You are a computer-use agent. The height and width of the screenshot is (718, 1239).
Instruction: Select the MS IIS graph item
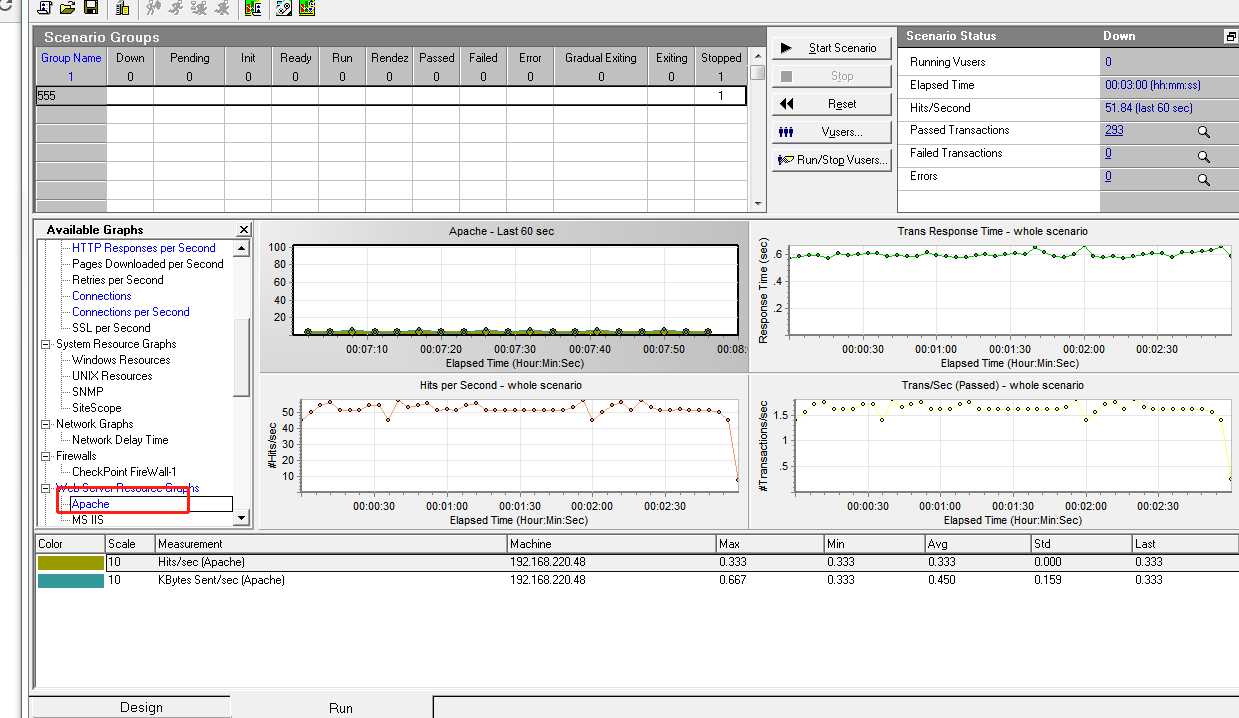click(87, 520)
